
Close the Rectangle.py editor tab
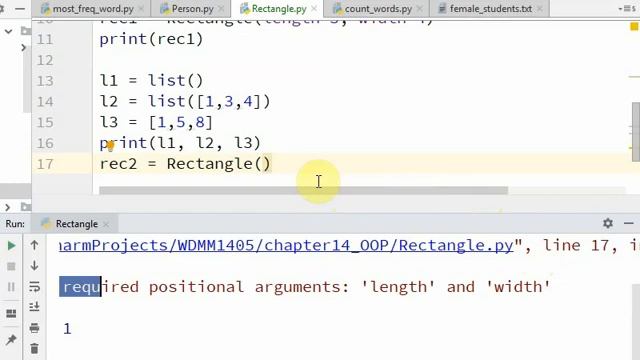314,9
